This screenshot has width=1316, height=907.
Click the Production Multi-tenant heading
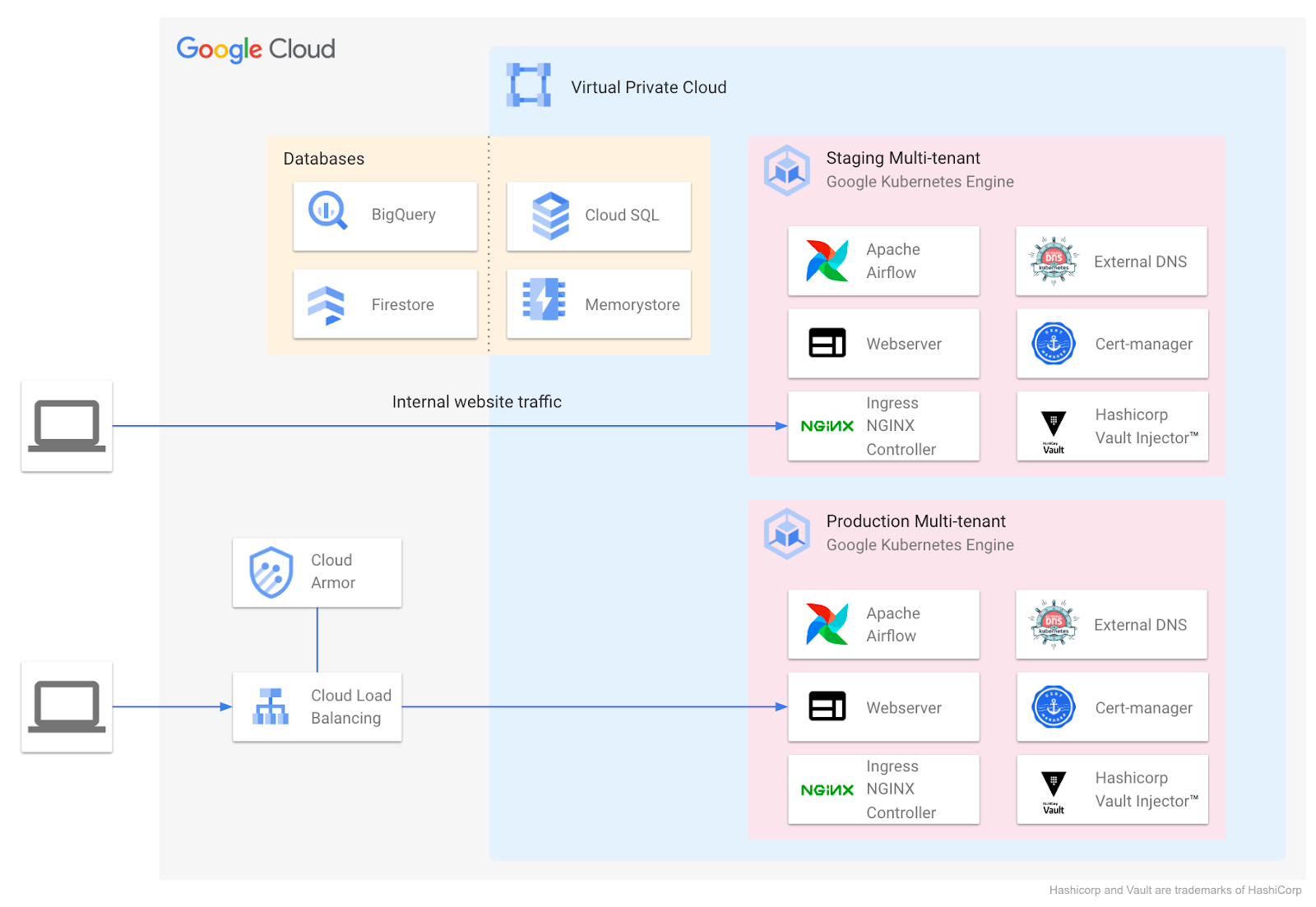[x=915, y=521]
